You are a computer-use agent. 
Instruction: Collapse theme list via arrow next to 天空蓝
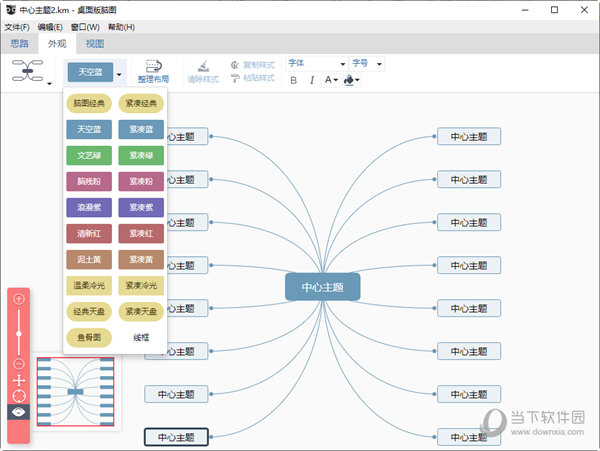(119, 74)
